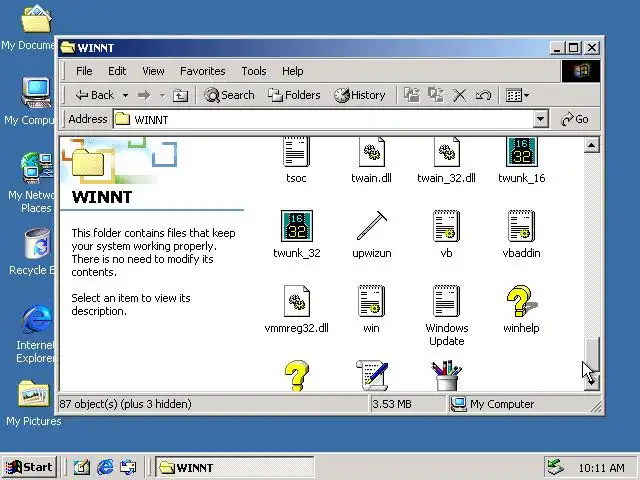Open the Help menu
The height and width of the screenshot is (480, 640).
pos(292,71)
